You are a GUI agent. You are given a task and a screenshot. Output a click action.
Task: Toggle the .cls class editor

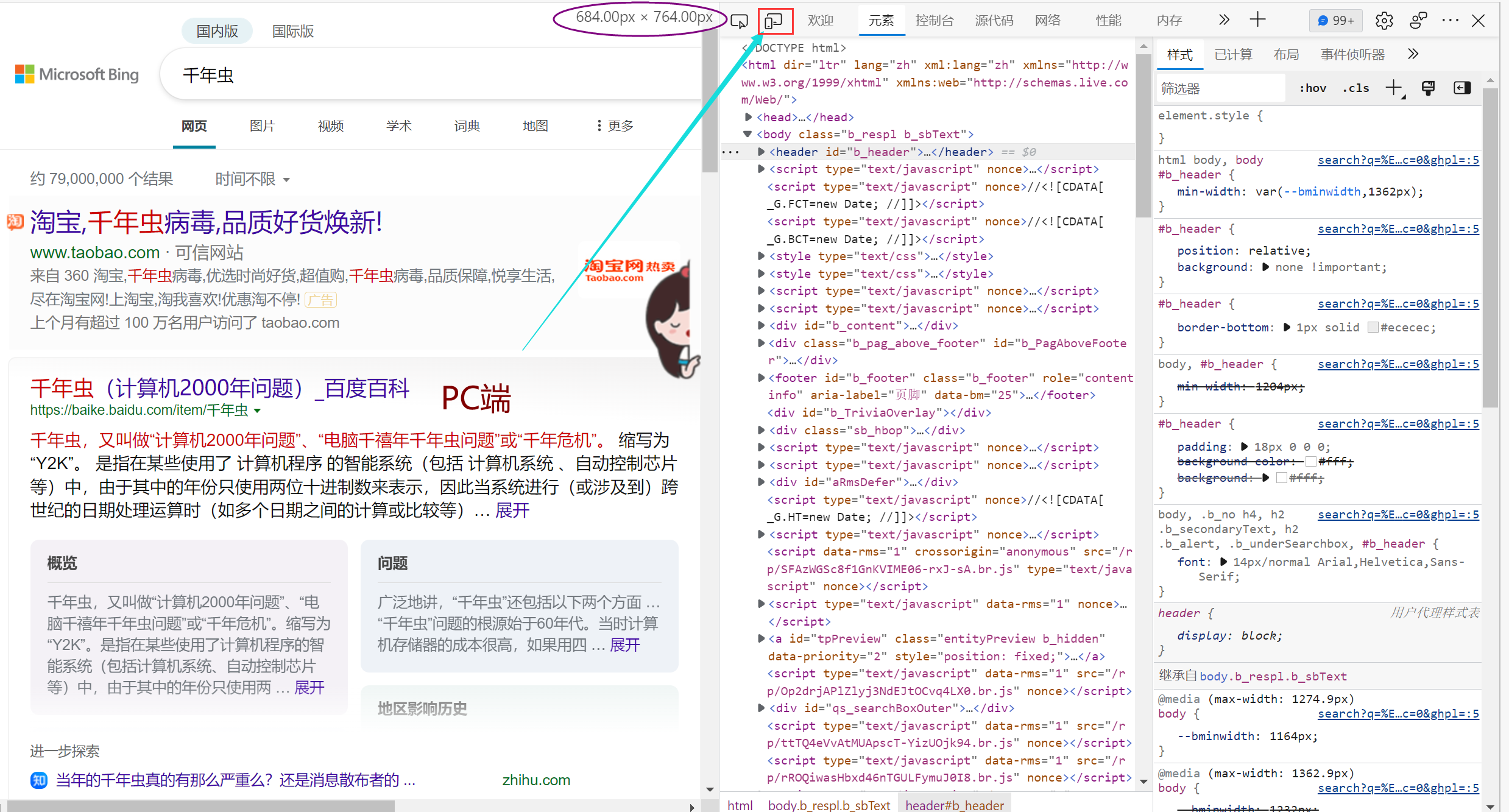[x=1355, y=88]
